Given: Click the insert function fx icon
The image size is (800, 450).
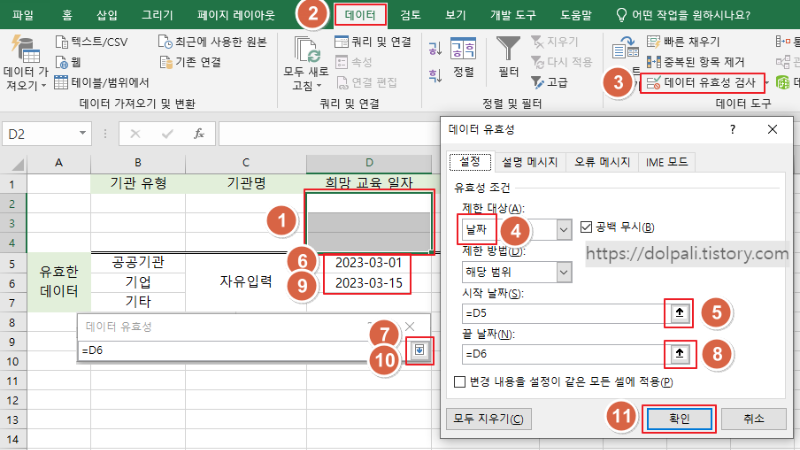Looking at the screenshot, I should [x=199, y=134].
